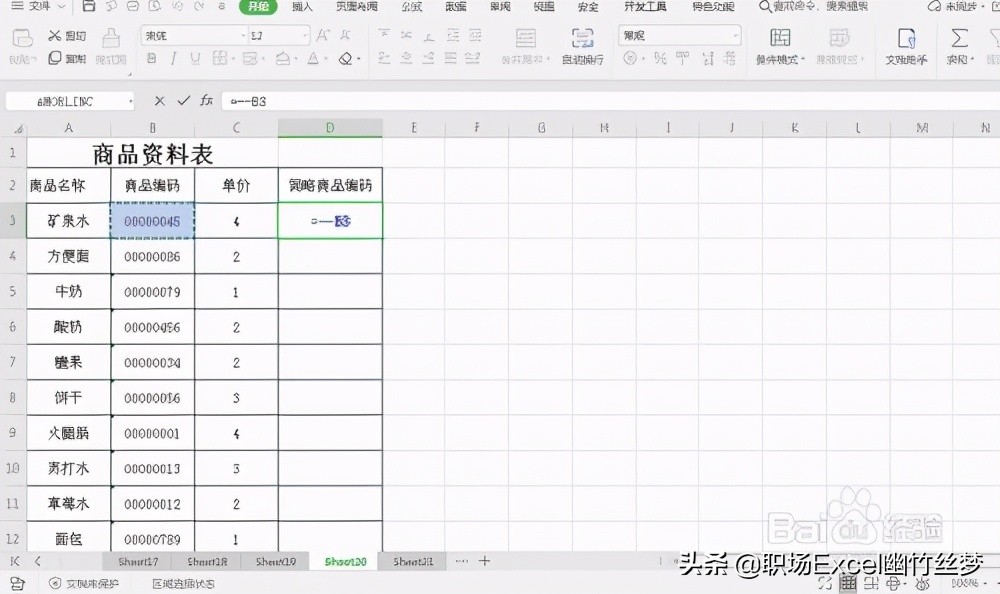Select cell containing 00000001
This screenshot has height=594, width=1000.
(x=152, y=433)
